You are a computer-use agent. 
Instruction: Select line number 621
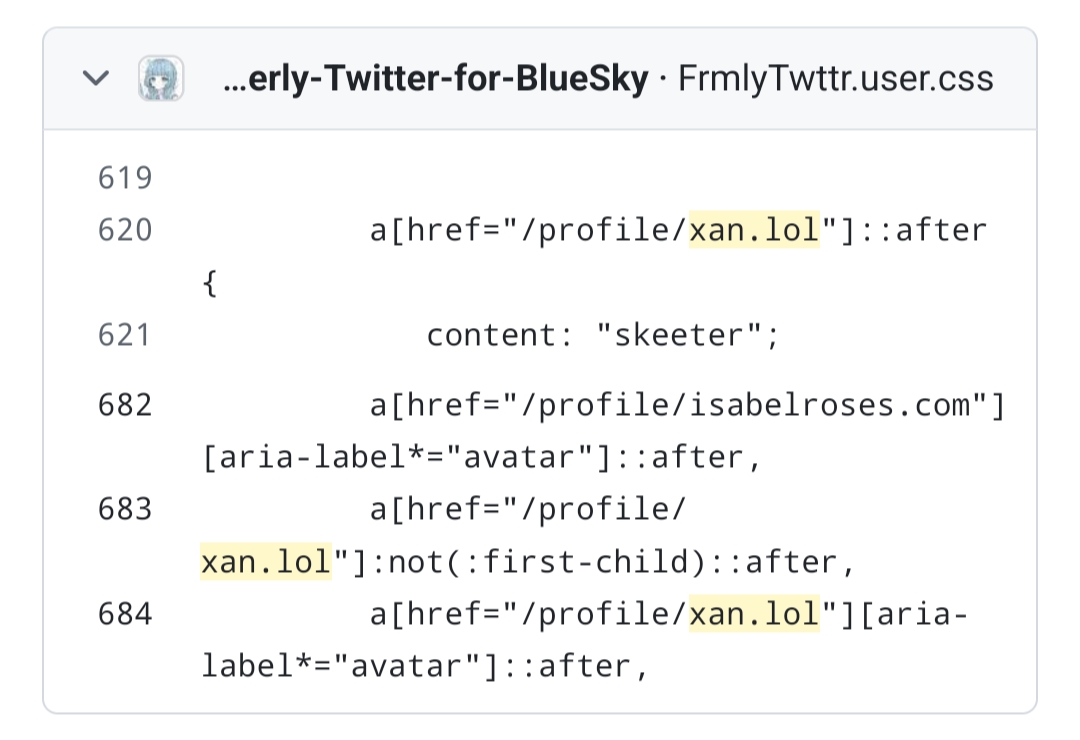(125, 335)
